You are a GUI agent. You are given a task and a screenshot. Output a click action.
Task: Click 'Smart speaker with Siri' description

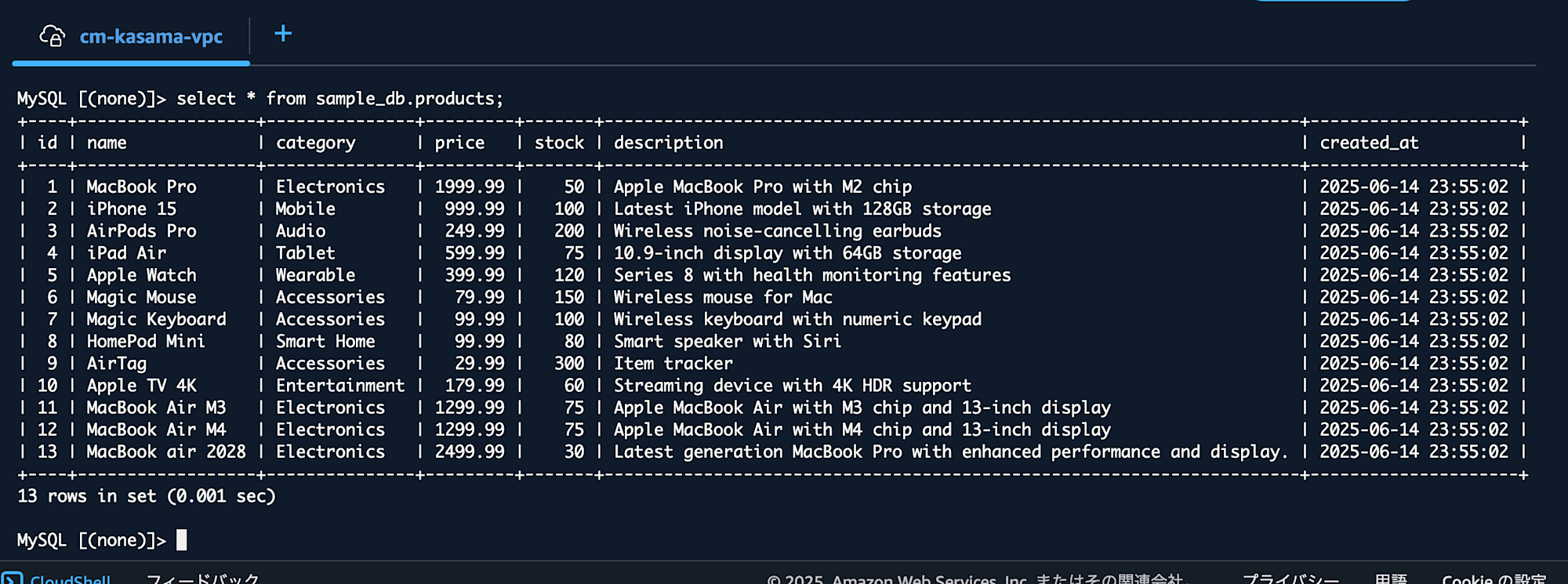pyautogui.click(x=728, y=341)
